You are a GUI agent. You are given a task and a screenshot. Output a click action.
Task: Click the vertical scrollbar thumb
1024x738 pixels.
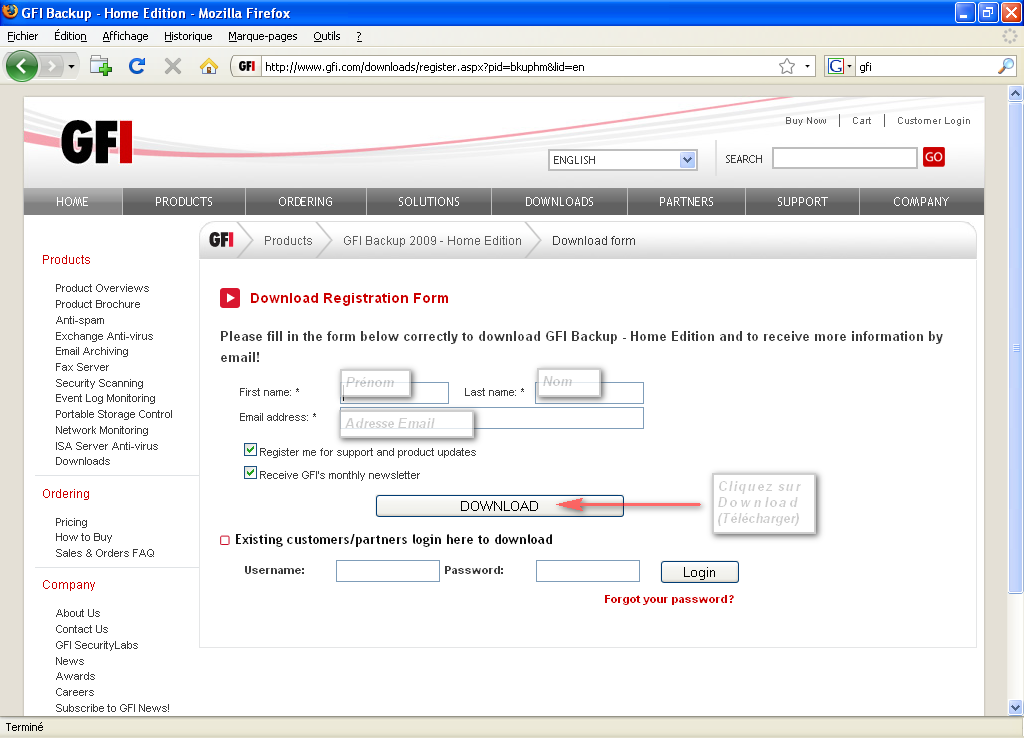tap(1015, 347)
